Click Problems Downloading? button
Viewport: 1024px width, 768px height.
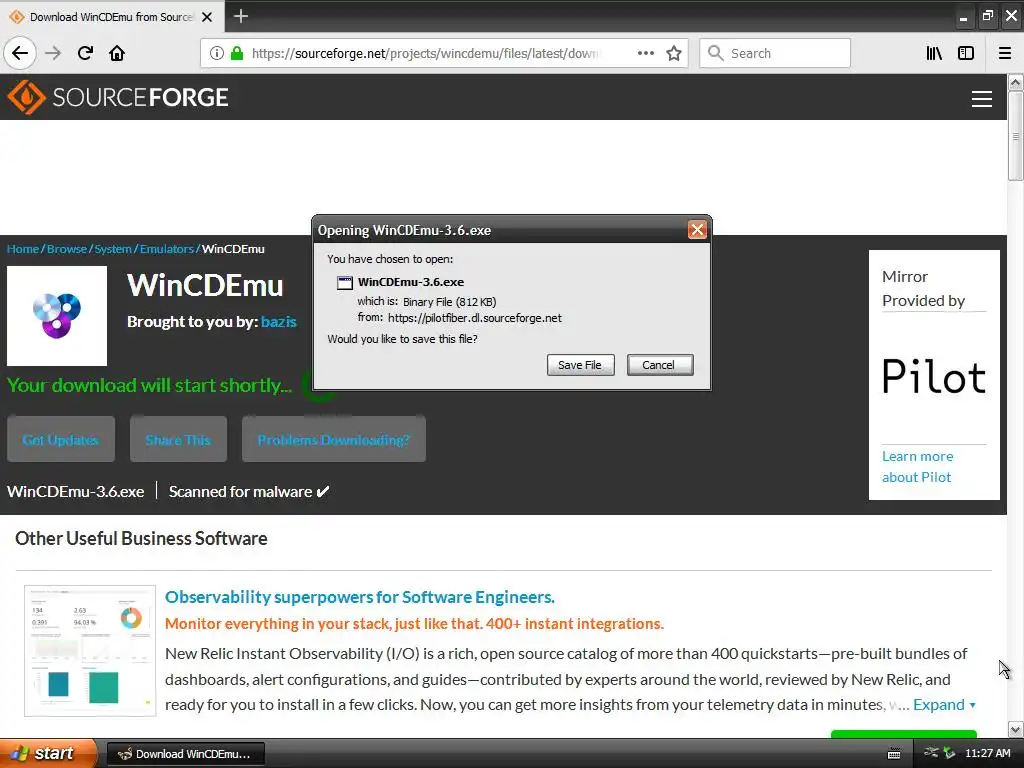click(x=334, y=440)
